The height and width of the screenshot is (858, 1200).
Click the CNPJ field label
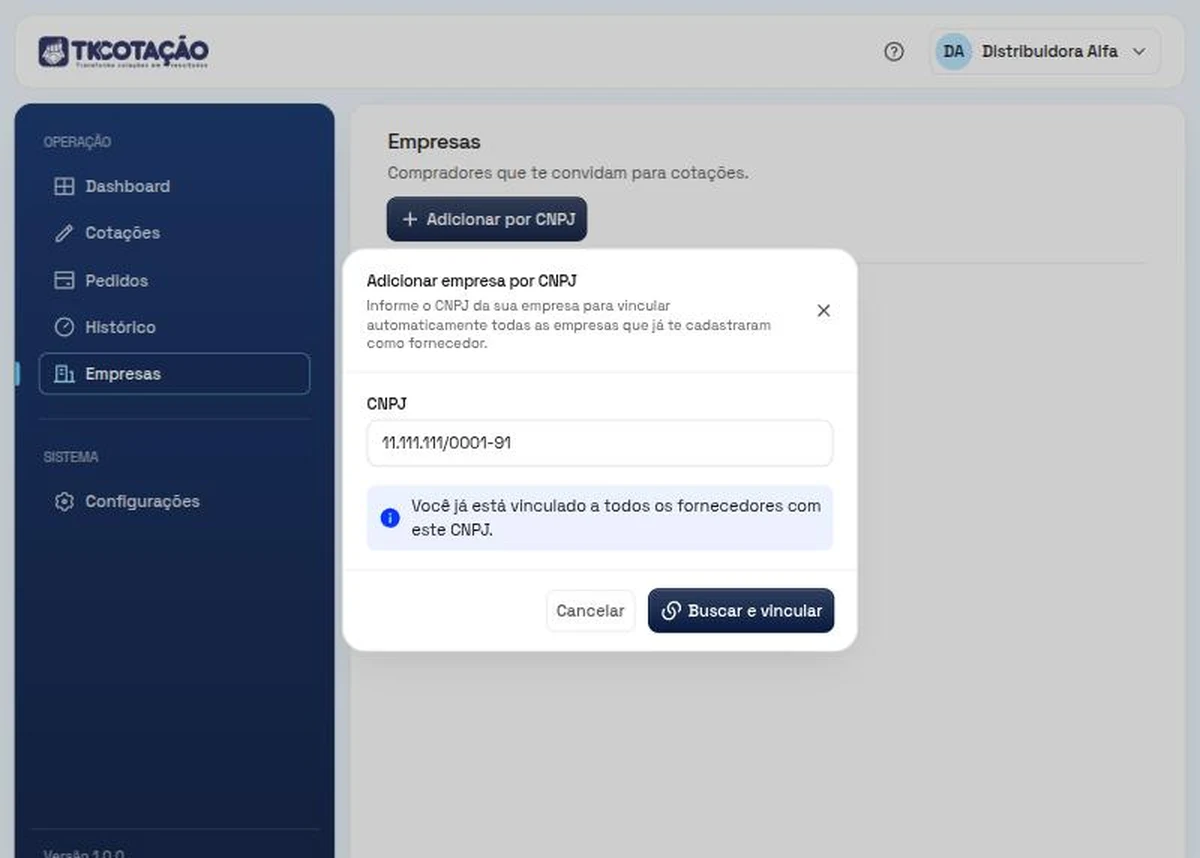coord(387,404)
